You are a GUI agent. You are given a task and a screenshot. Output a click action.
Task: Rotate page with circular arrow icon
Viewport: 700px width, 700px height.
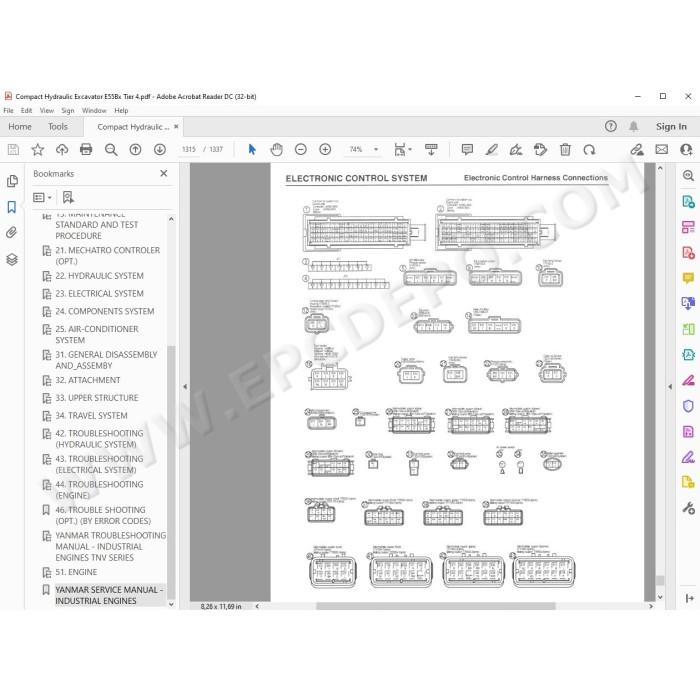[589, 150]
